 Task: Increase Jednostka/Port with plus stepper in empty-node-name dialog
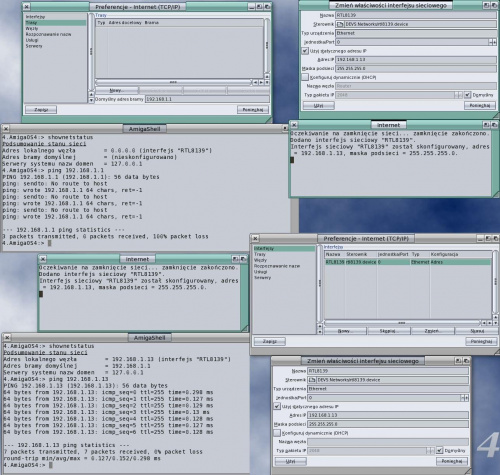point(467,398)
